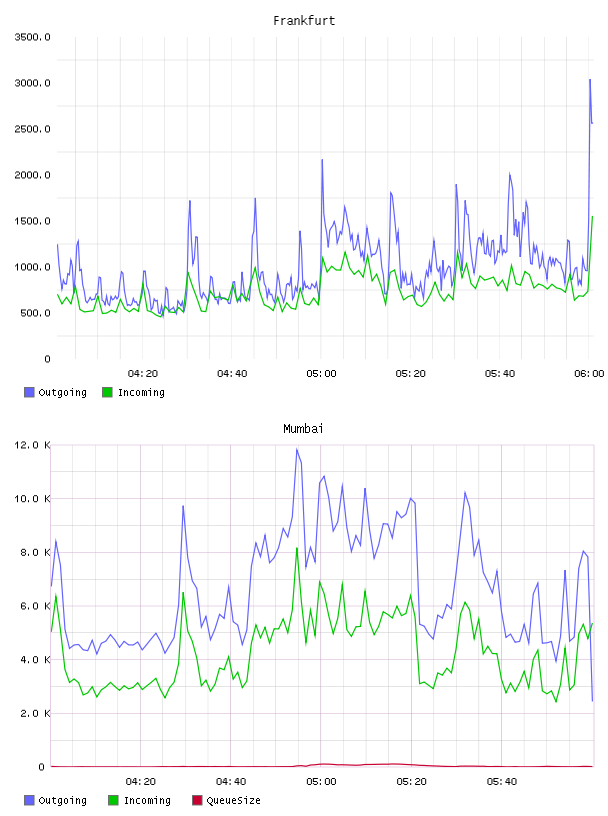Click the blue Outgoing swatch in Frankfurt legend

29,392
